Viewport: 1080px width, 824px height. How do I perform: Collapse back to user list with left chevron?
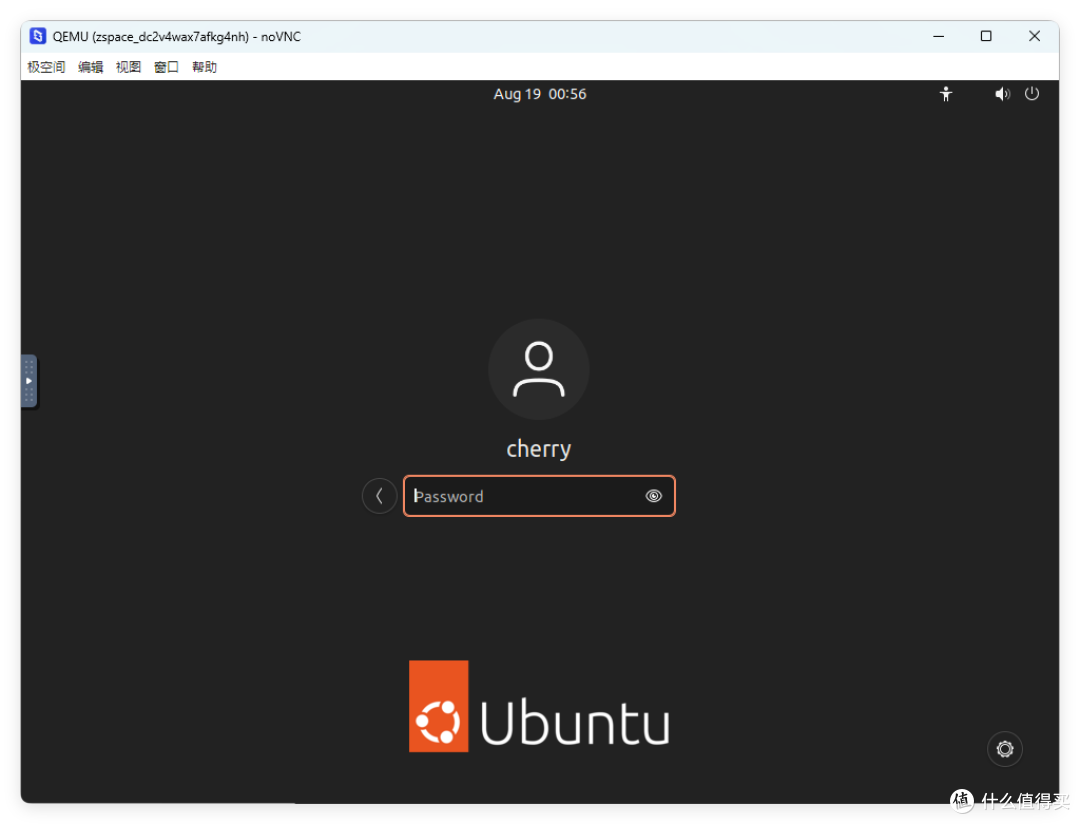379,495
